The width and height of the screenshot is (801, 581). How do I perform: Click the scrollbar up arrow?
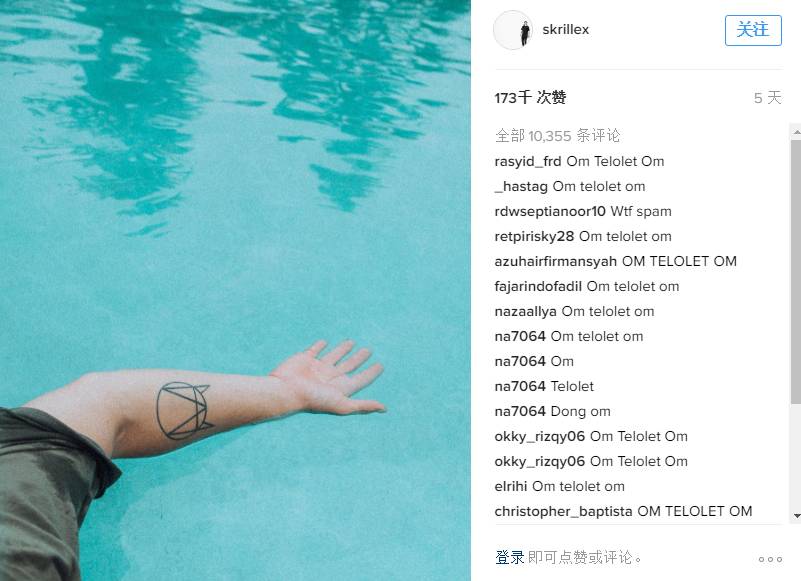[796, 131]
